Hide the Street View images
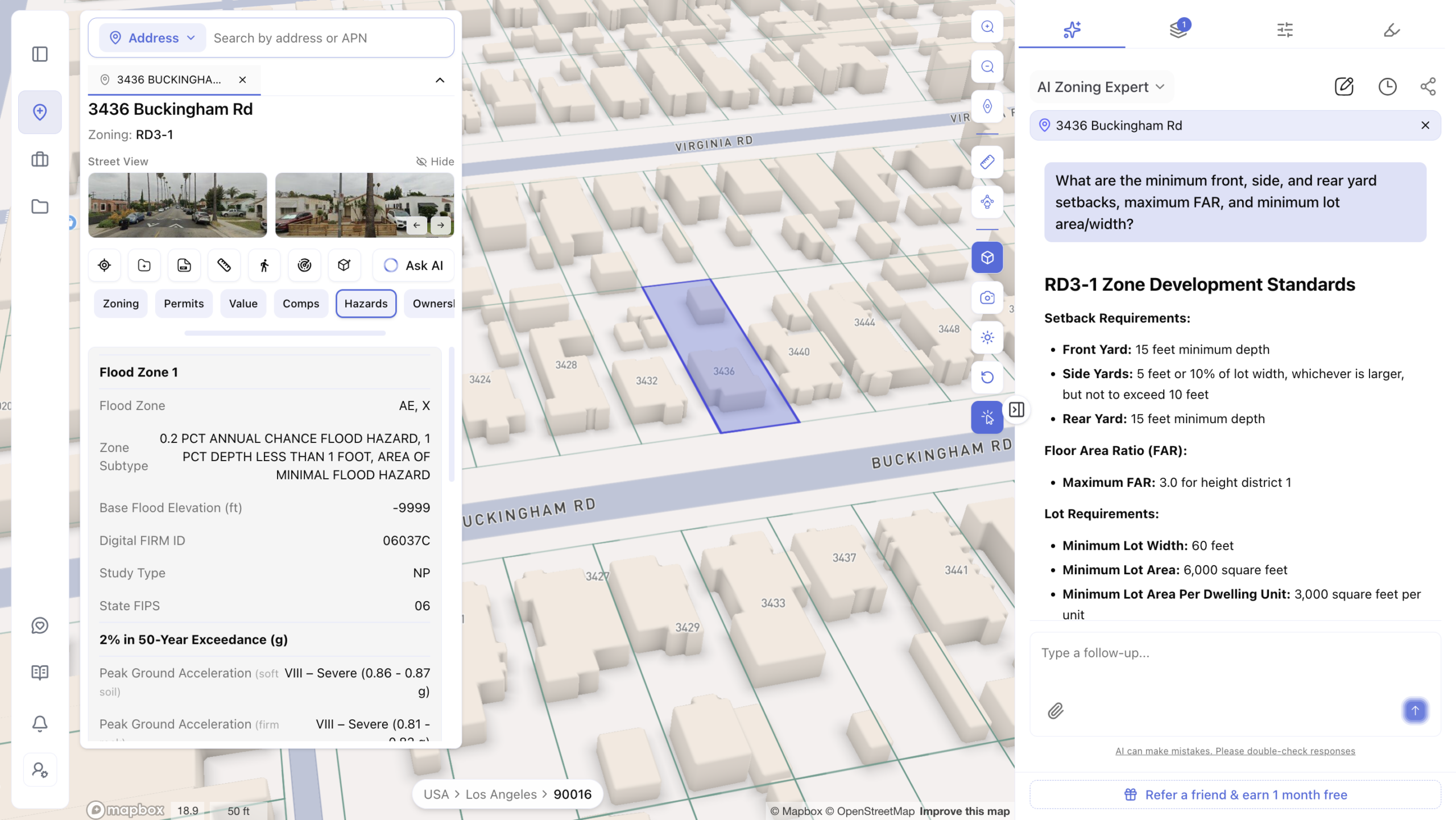The width and height of the screenshot is (1456, 820). tap(435, 161)
